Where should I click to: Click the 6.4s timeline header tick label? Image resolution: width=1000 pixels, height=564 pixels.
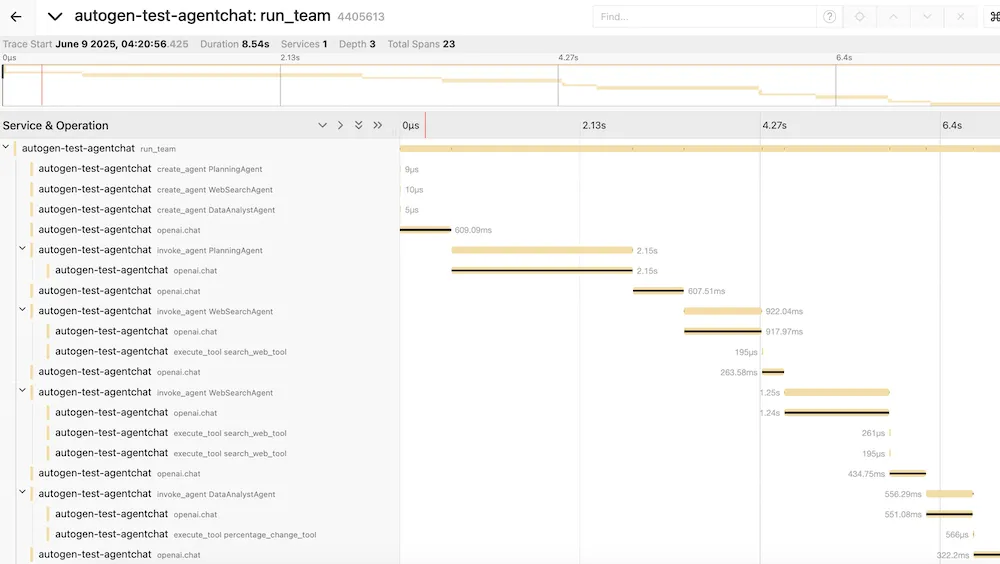pos(952,126)
